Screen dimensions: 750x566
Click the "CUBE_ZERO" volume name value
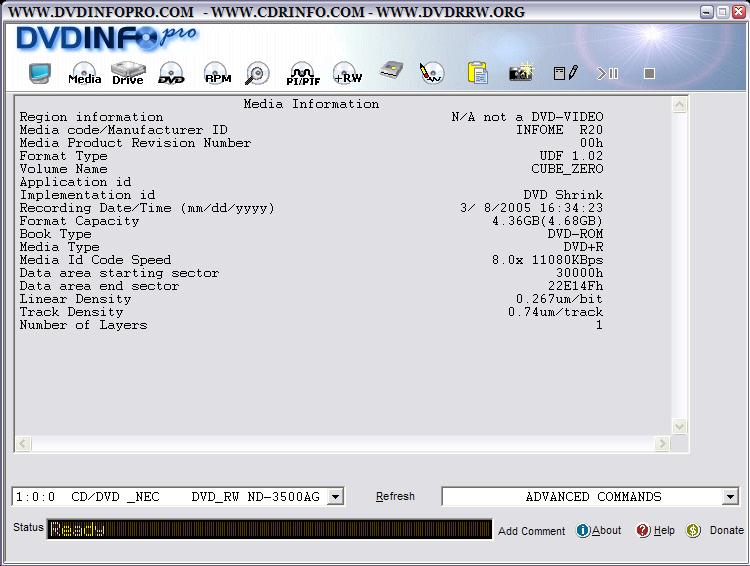[567, 169]
